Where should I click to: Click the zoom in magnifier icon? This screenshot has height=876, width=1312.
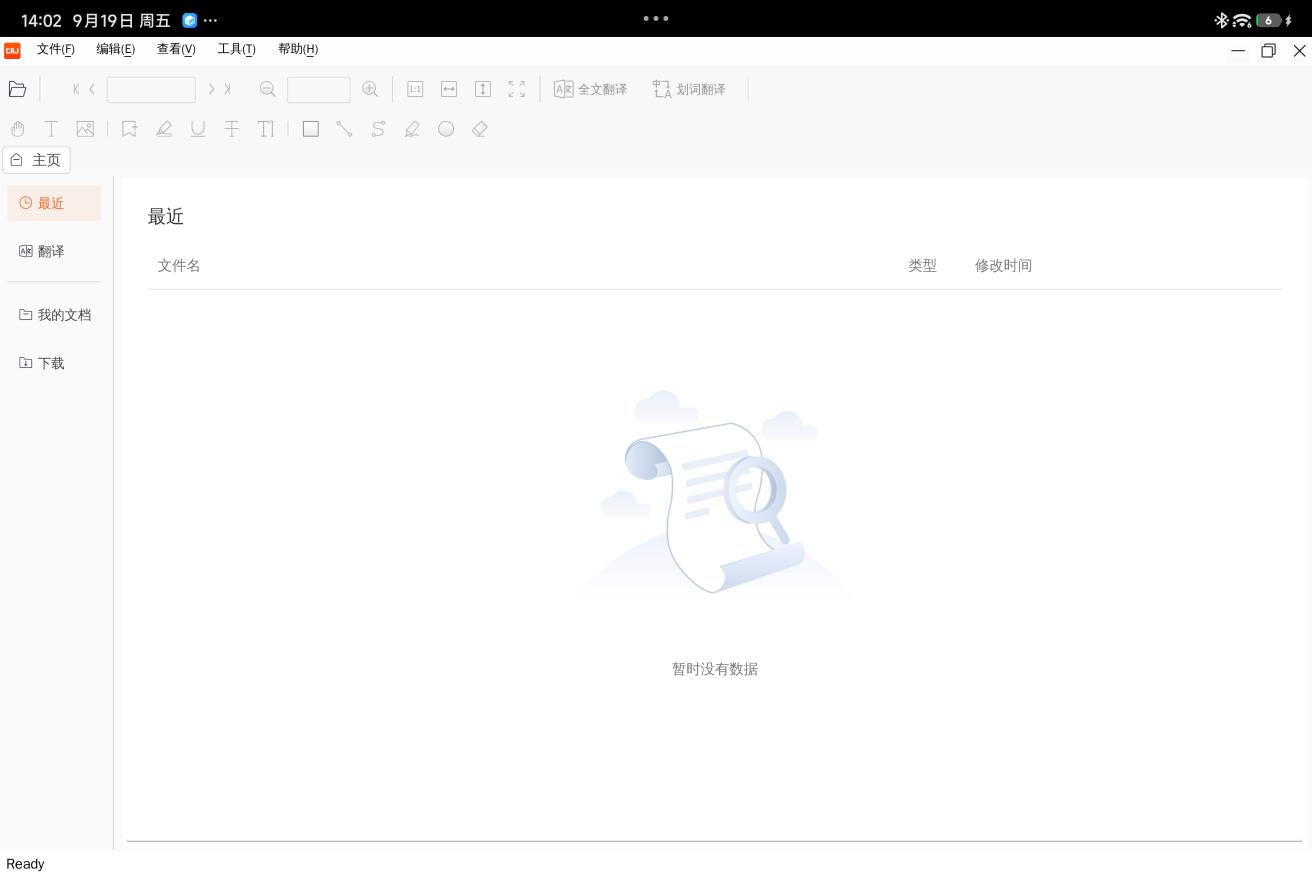[370, 89]
